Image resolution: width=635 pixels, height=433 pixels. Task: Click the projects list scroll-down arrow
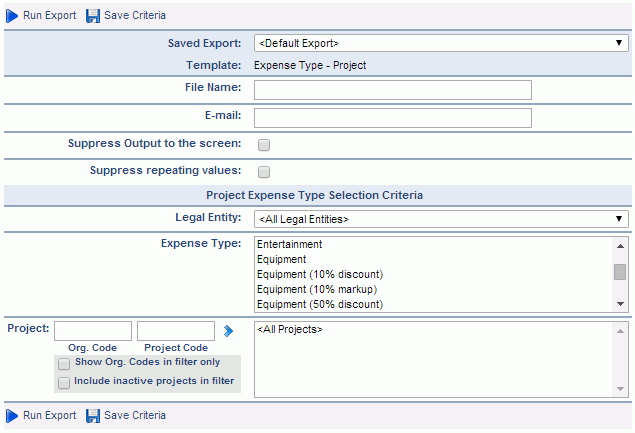(620, 389)
